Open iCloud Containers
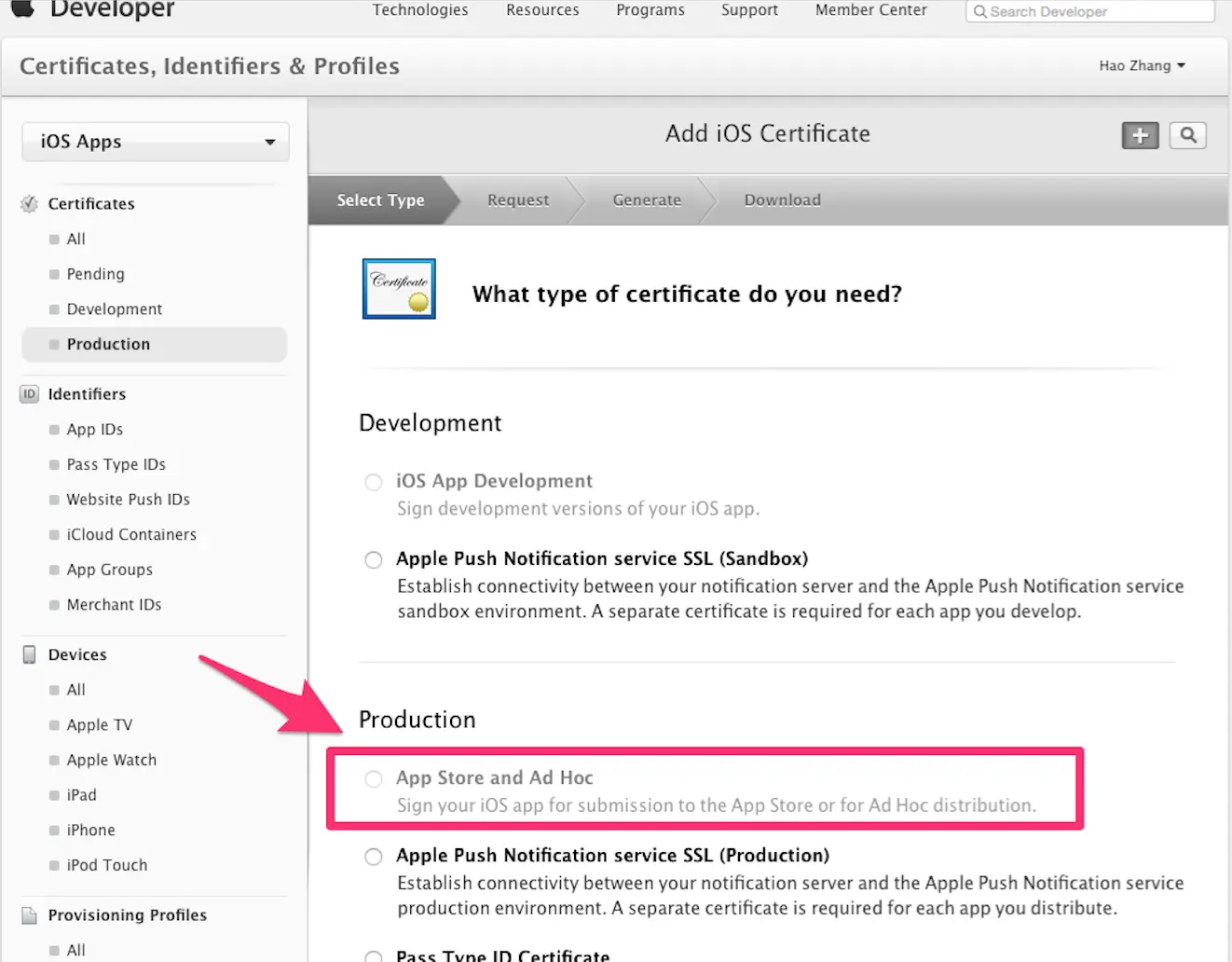Screen dimensions: 1232x962 coord(131,534)
